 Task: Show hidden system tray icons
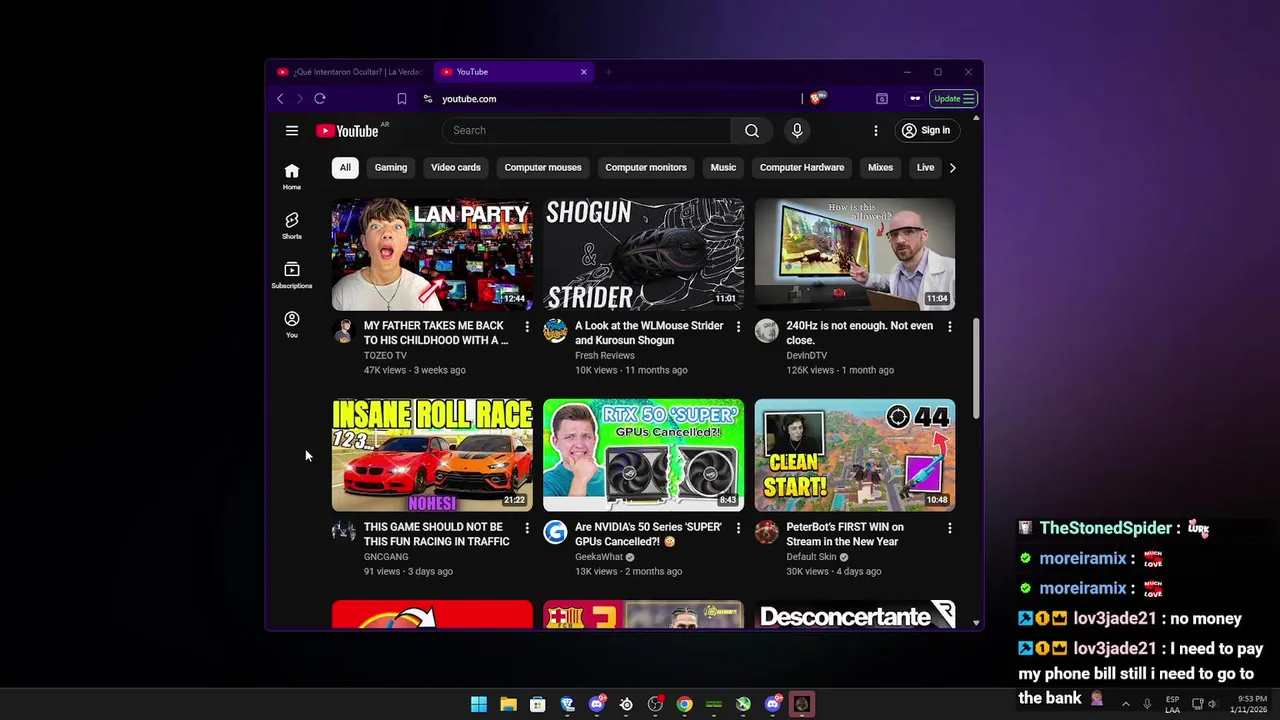click(1126, 704)
